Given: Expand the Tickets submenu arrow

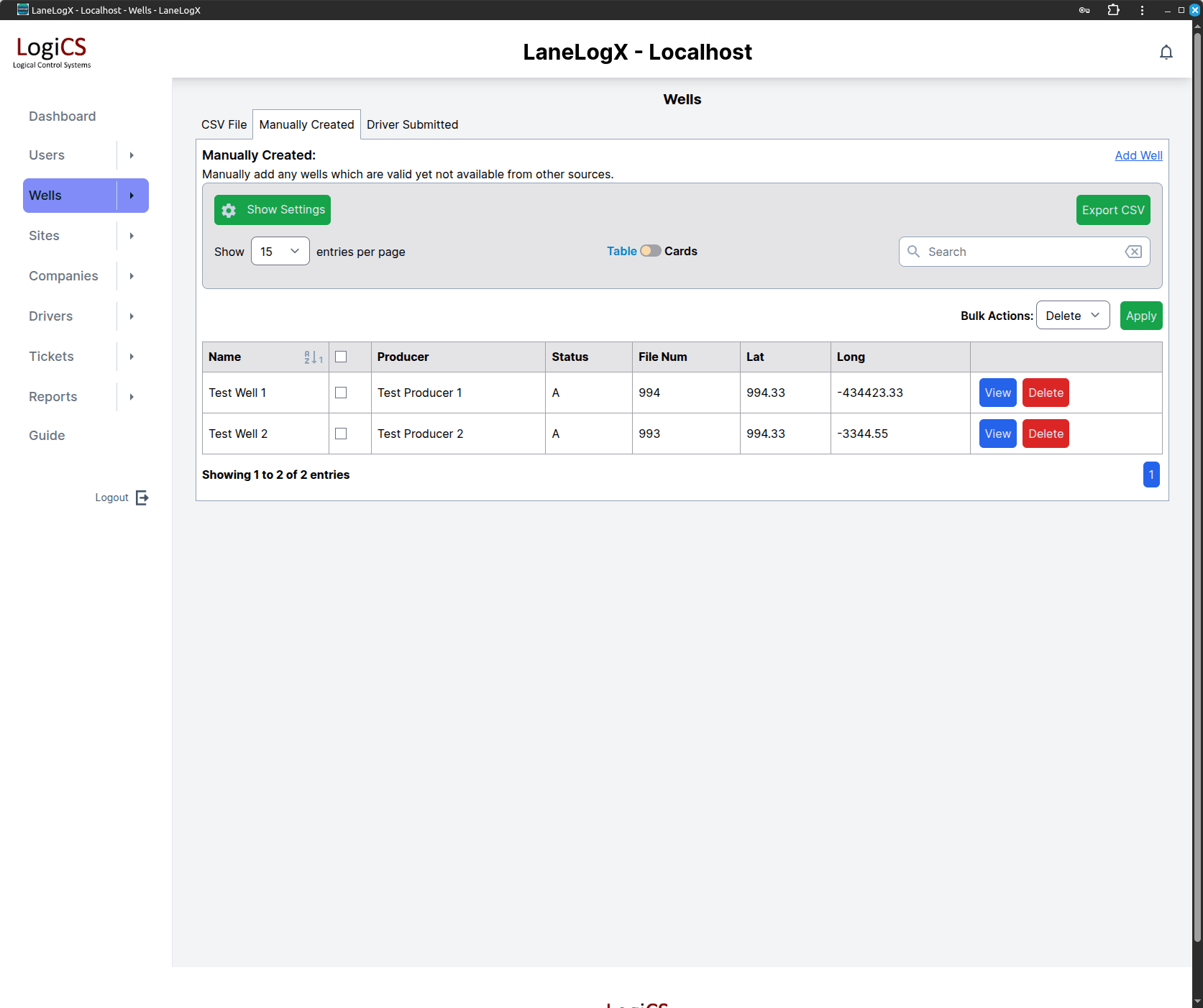Looking at the screenshot, I should click(x=132, y=357).
